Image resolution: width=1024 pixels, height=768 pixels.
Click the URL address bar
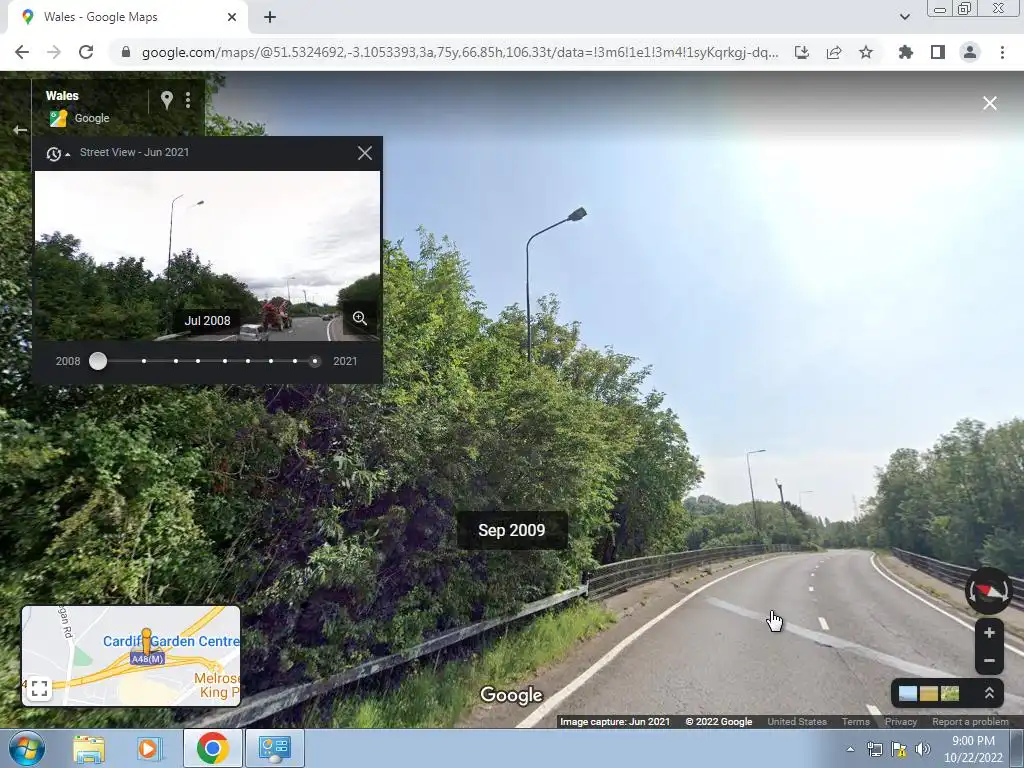point(460,52)
